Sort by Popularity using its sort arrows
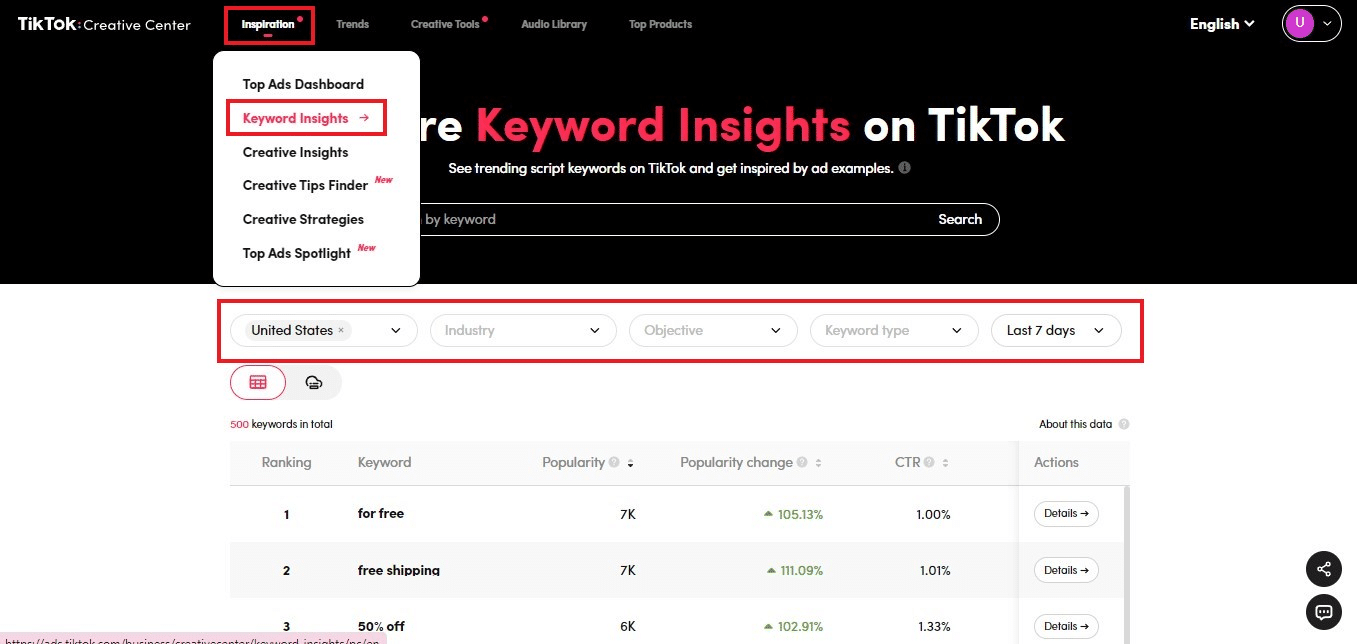This screenshot has height=644, width=1357. [x=629, y=463]
